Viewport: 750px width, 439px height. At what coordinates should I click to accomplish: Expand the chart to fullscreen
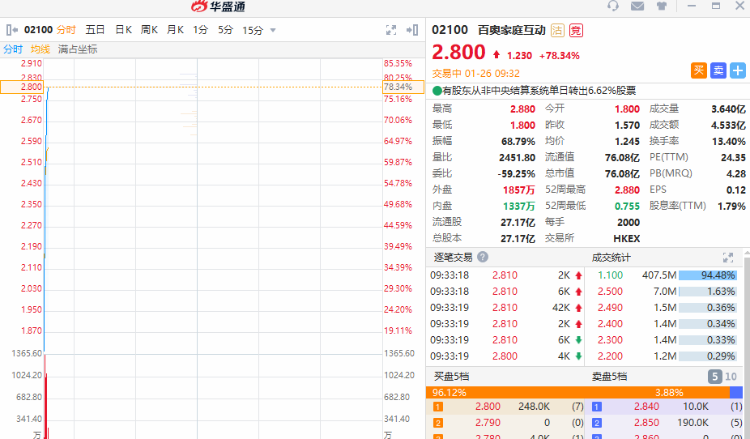coord(389,30)
